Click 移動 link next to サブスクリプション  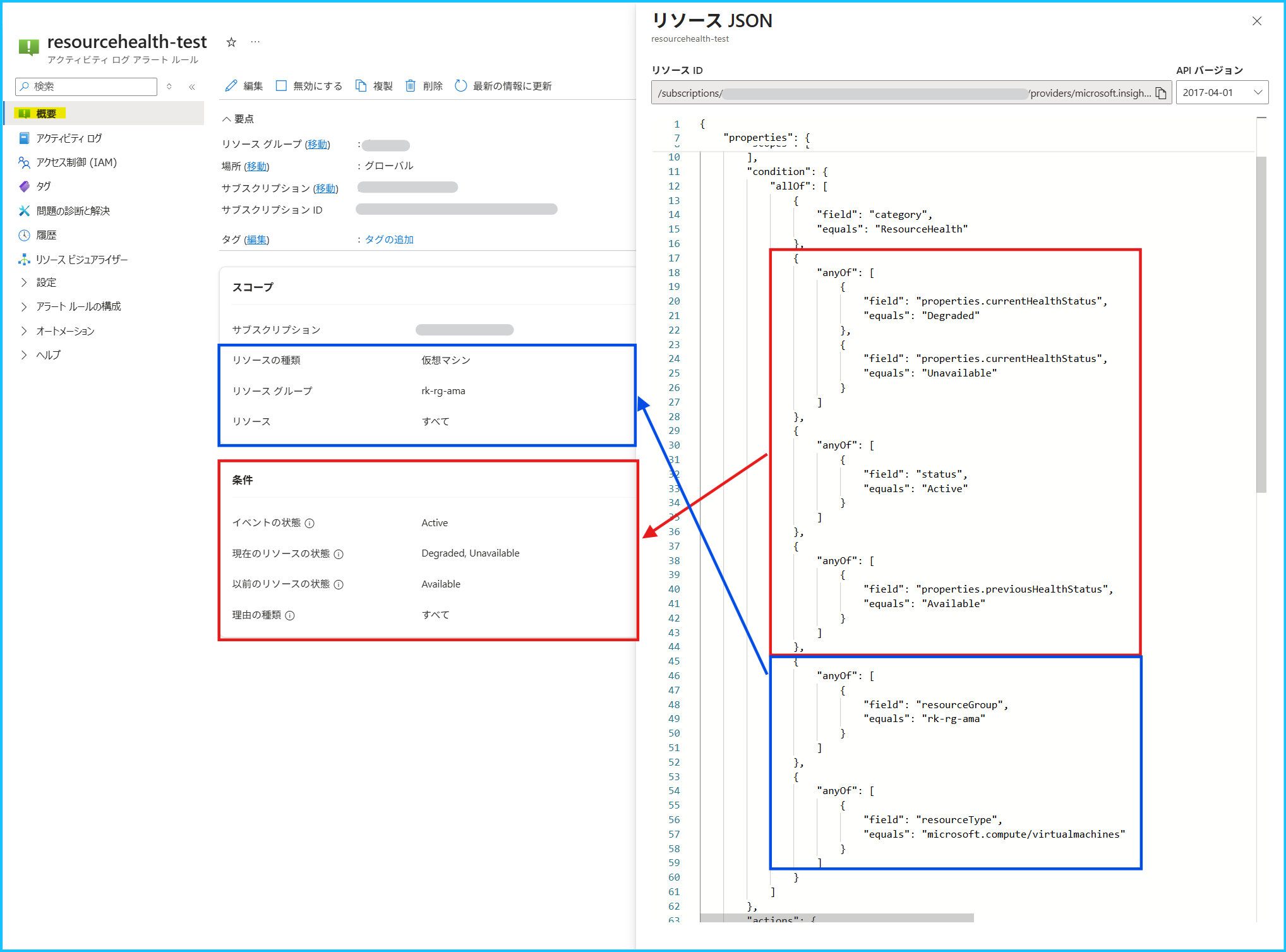[x=326, y=188]
